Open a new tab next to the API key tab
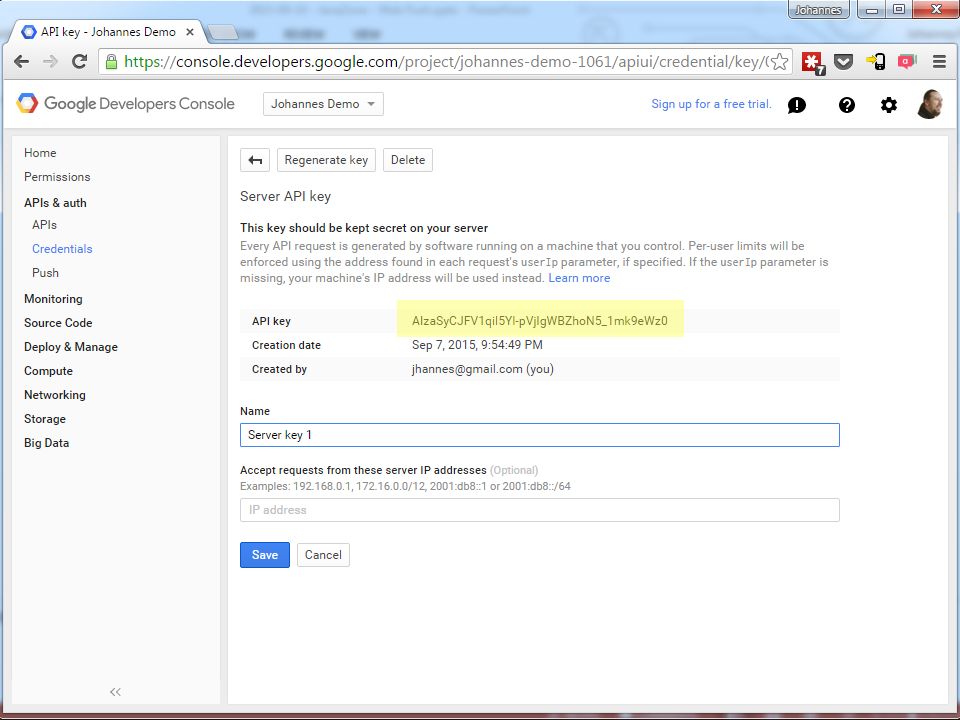 pyautogui.click(x=223, y=32)
